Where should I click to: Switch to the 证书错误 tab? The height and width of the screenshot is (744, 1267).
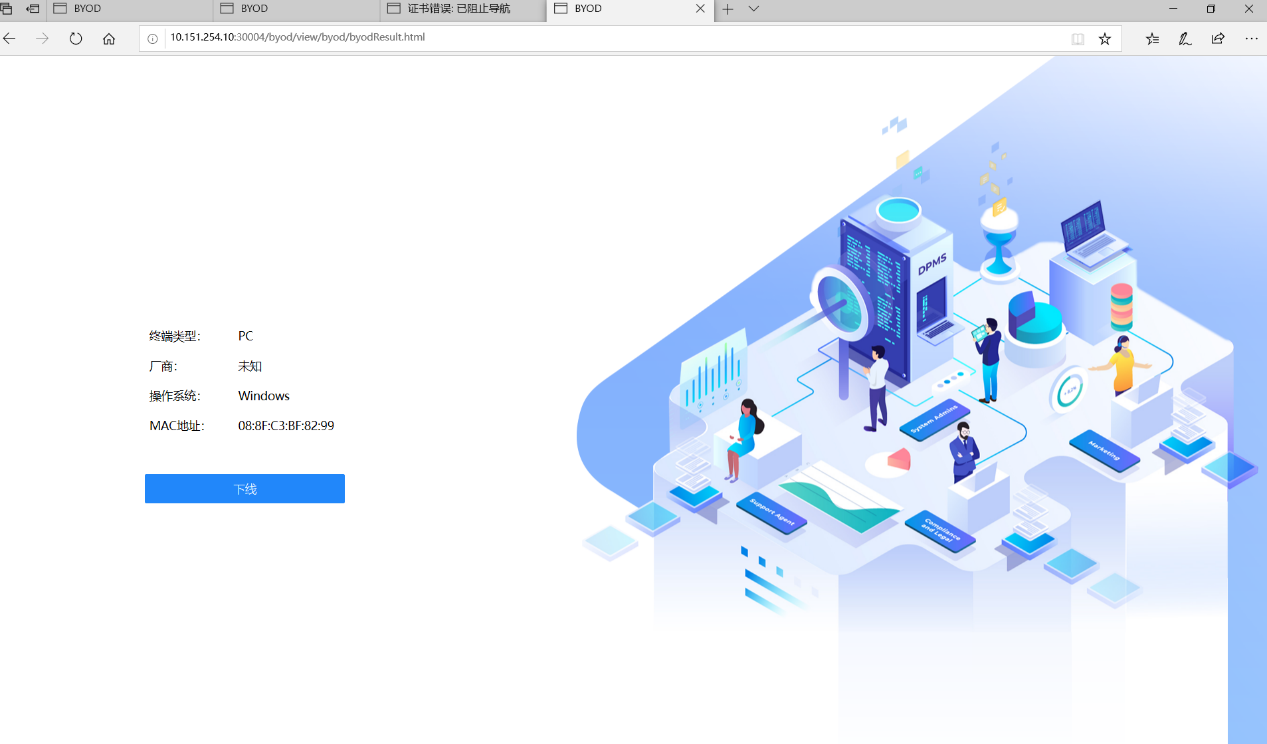463,9
